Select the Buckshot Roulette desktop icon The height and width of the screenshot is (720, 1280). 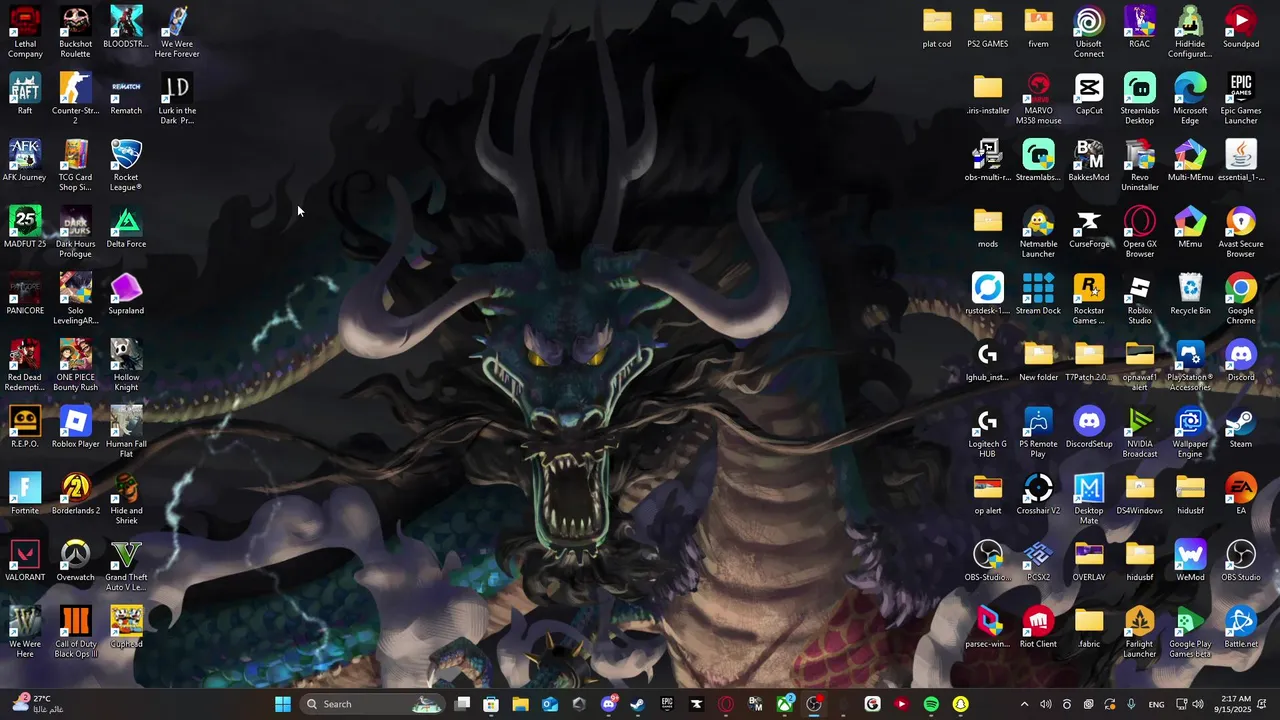(x=75, y=32)
